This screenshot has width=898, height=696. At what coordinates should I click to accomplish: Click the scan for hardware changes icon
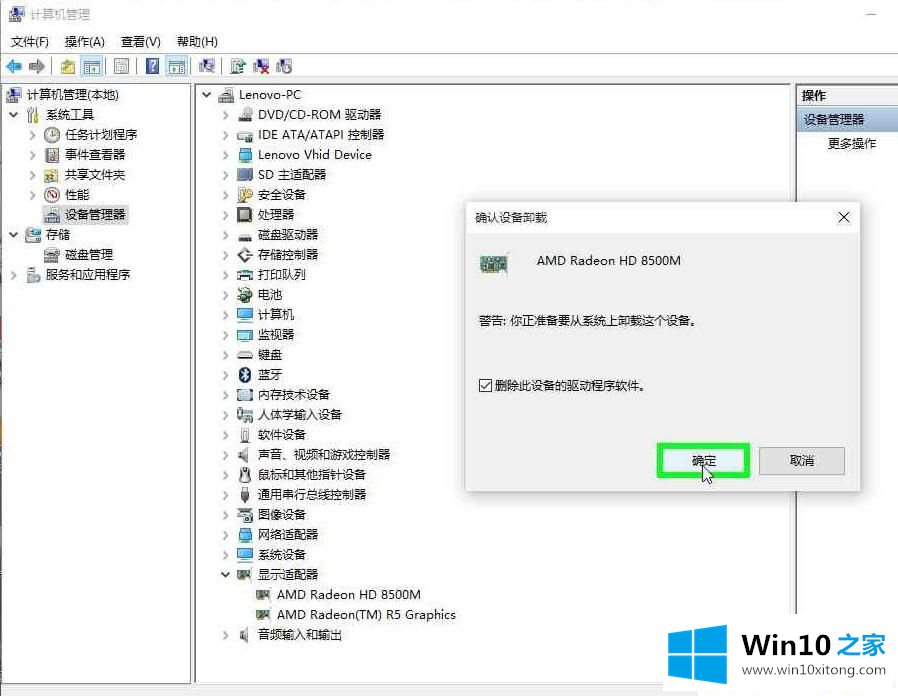pyautogui.click(x=207, y=66)
